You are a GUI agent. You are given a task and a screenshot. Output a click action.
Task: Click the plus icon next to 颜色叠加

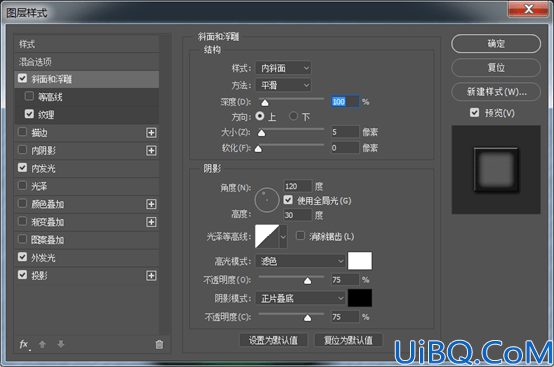point(151,204)
